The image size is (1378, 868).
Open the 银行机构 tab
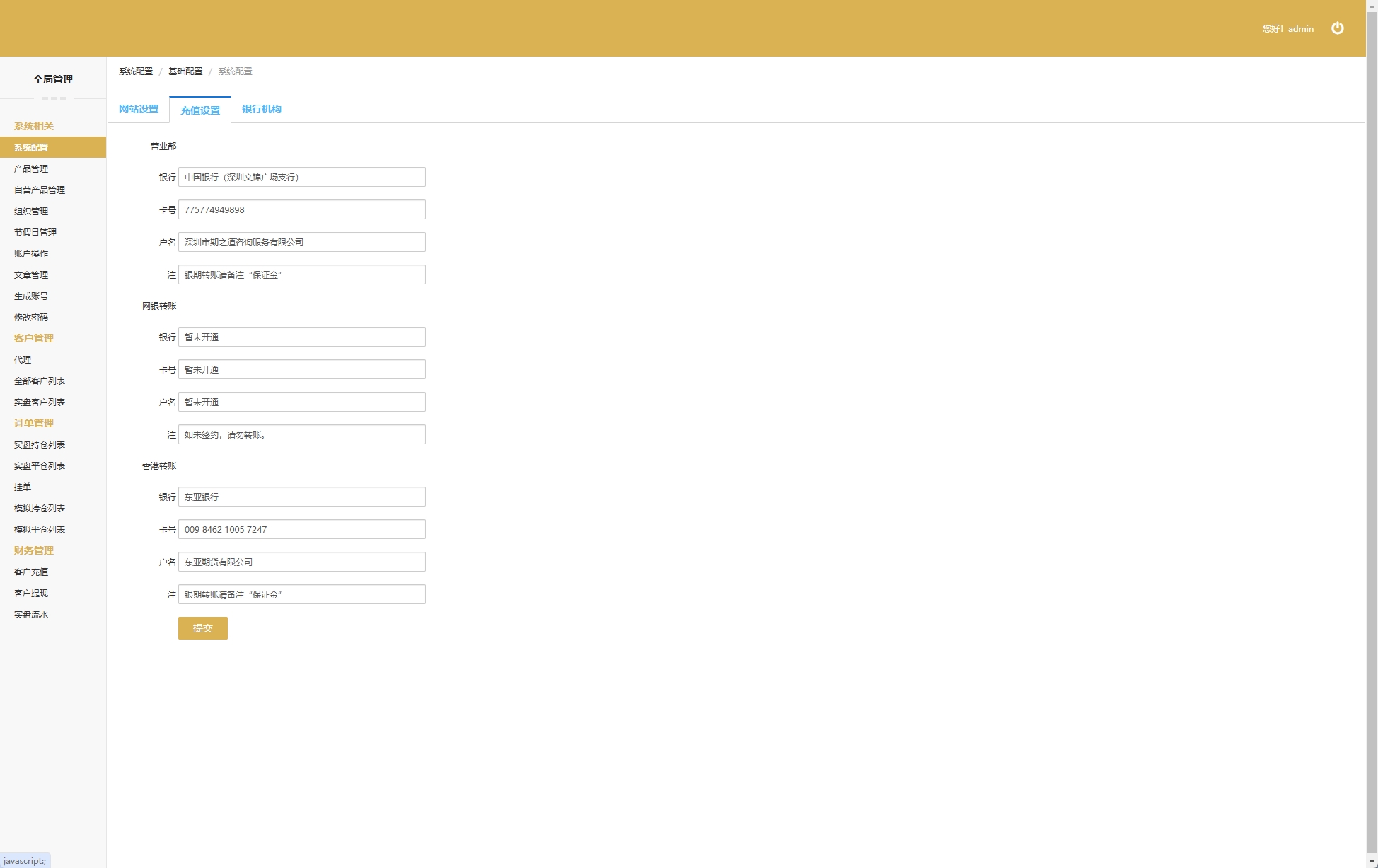point(261,109)
